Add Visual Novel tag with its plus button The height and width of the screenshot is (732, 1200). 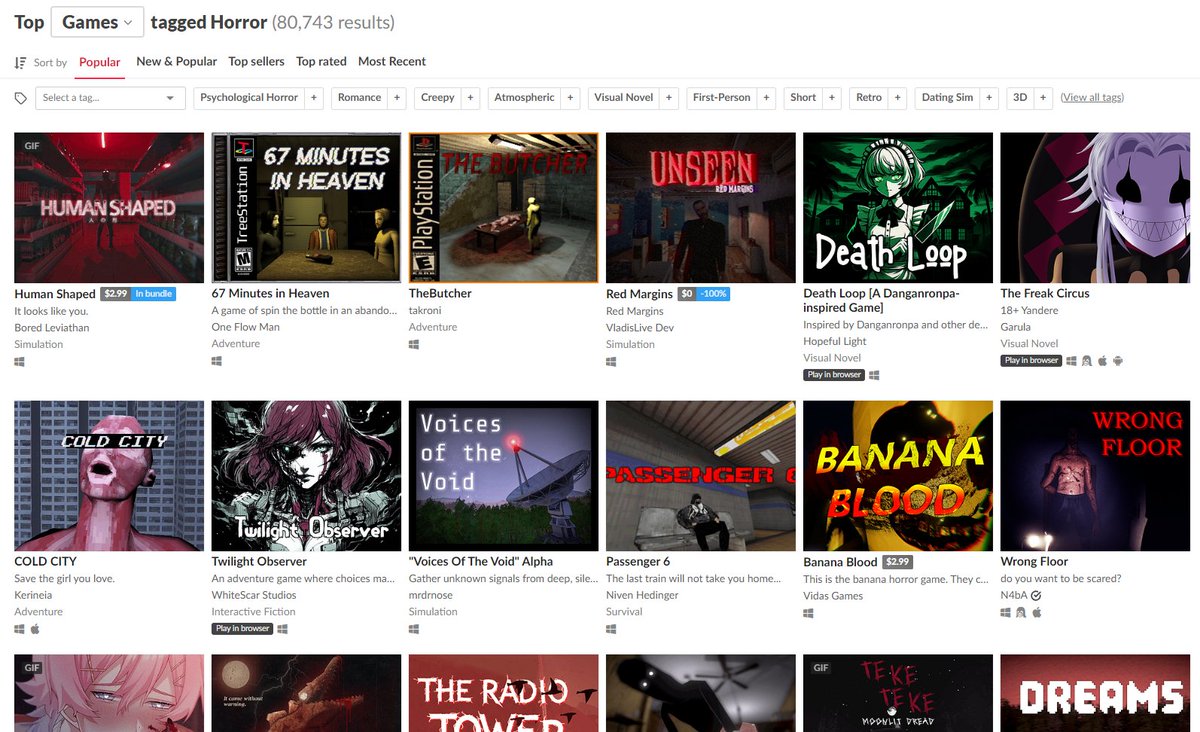(668, 98)
